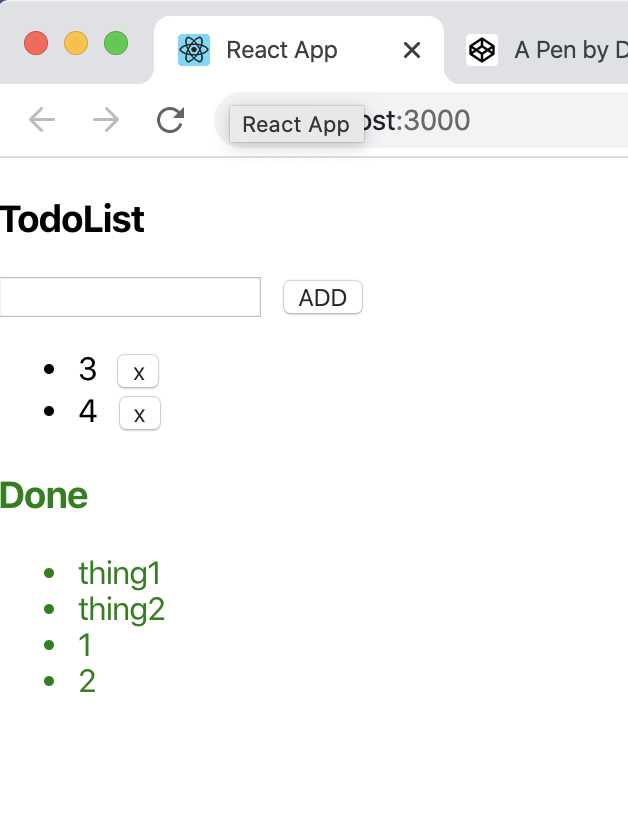The width and height of the screenshot is (628, 834).
Task: Remove todo item 4 with x
Action: (x=139, y=413)
